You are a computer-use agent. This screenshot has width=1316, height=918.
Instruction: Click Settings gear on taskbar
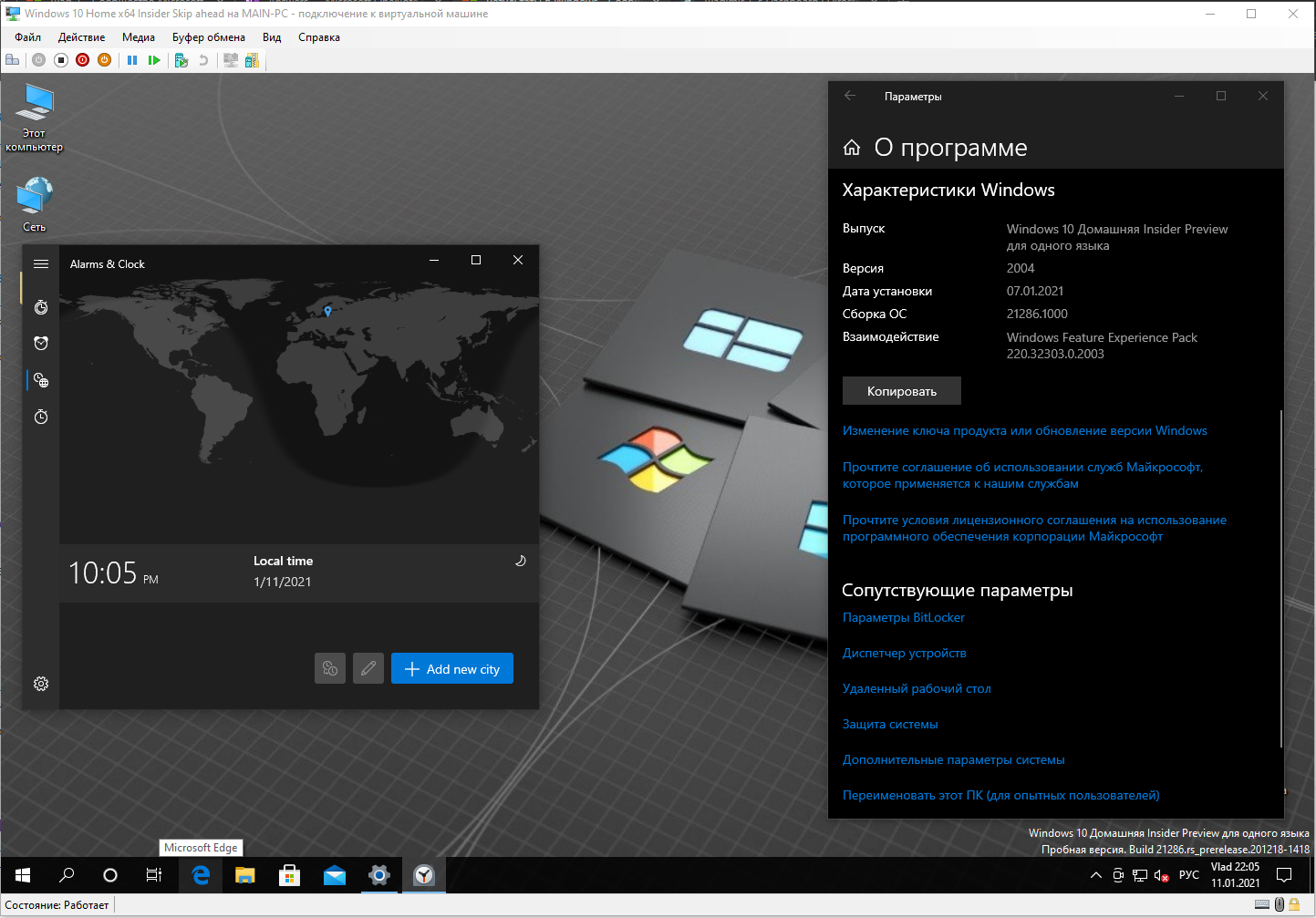(379, 875)
